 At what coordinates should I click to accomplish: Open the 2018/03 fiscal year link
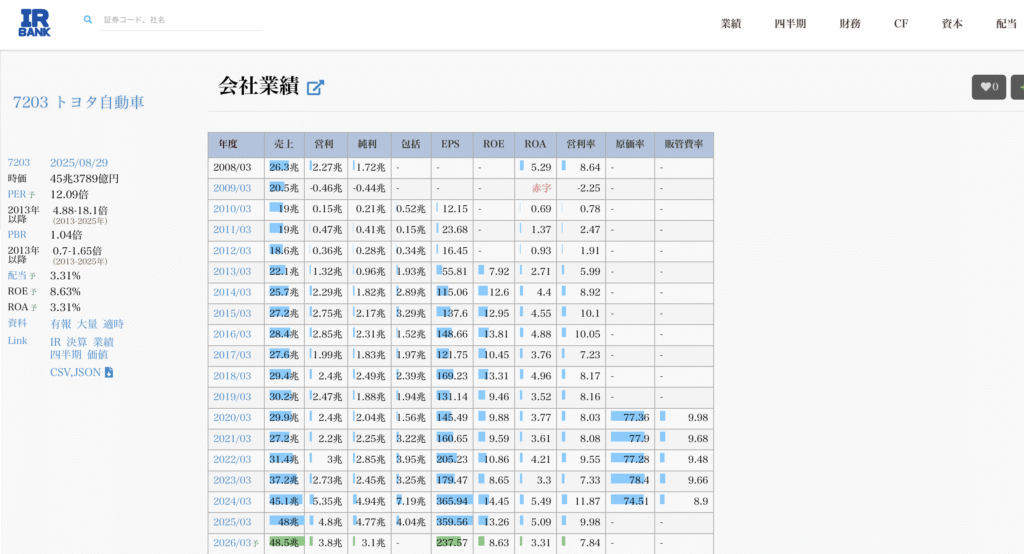click(232, 376)
